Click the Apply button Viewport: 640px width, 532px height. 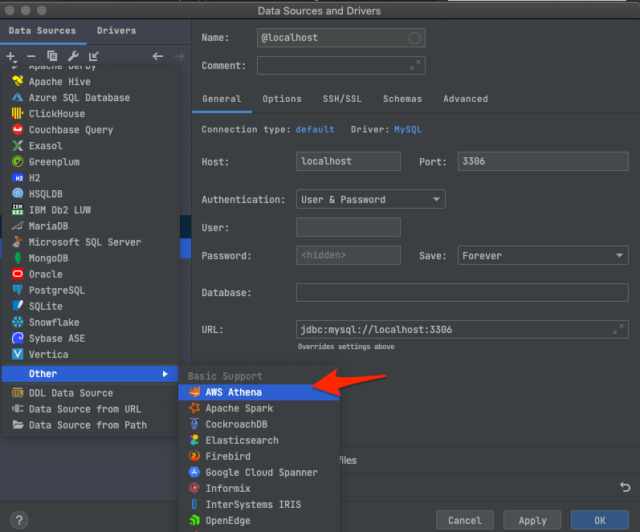(532, 520)
